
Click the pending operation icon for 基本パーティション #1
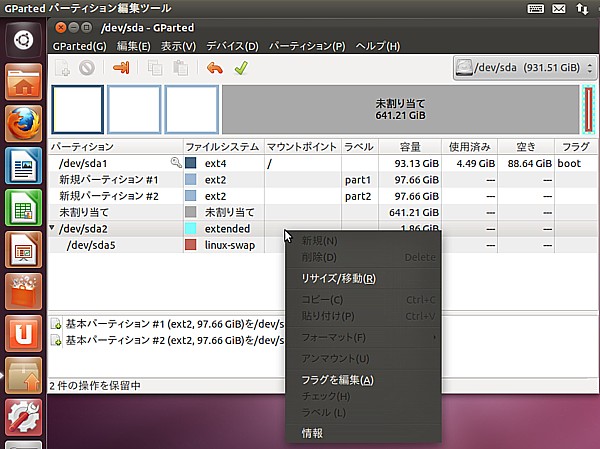56,324
